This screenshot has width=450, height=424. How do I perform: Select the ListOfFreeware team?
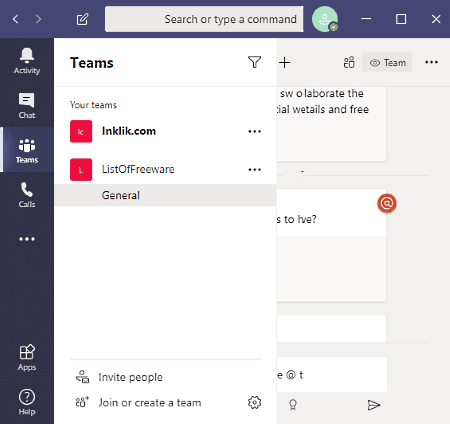(x=165, y=169)
